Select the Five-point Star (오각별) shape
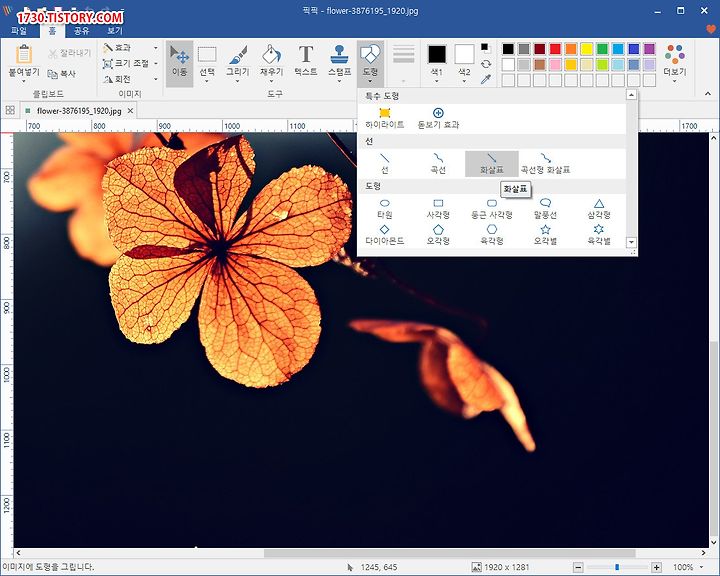720x576 pixels. [546, 235]
